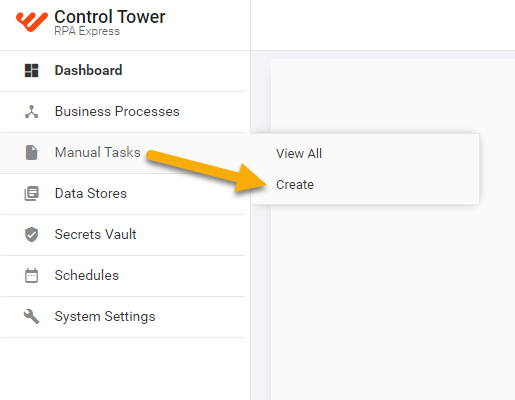This screenshot has width=515, height=400.
Task: Click the empty main content panel
Action: coord(393,300)
